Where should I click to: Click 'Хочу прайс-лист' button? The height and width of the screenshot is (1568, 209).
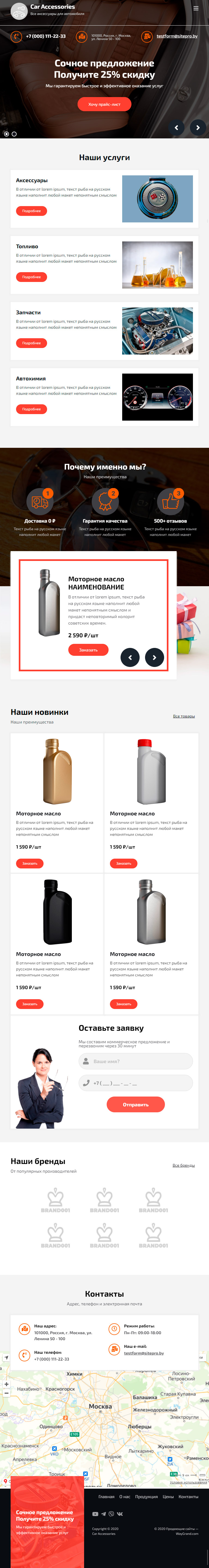104,104
